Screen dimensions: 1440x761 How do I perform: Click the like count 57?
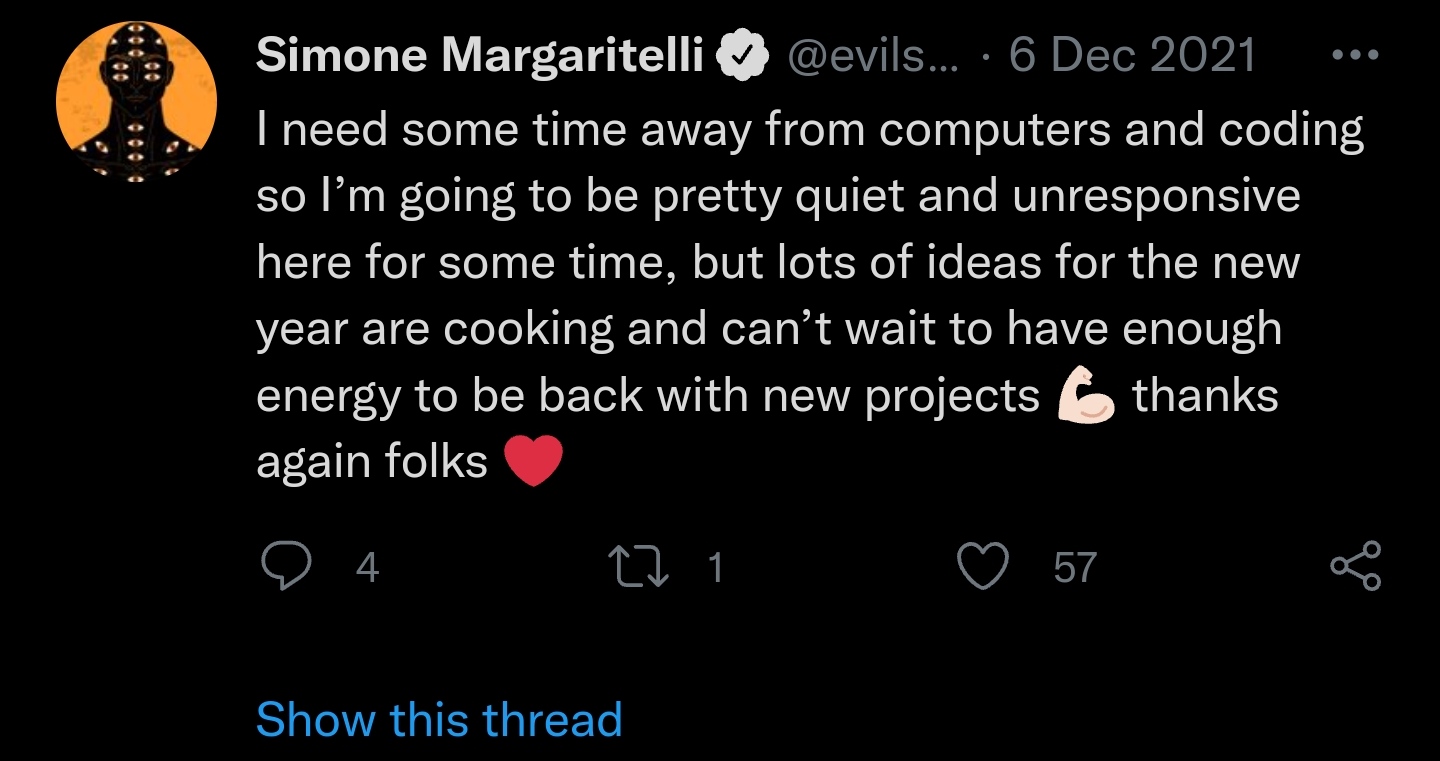point(1075,568)
